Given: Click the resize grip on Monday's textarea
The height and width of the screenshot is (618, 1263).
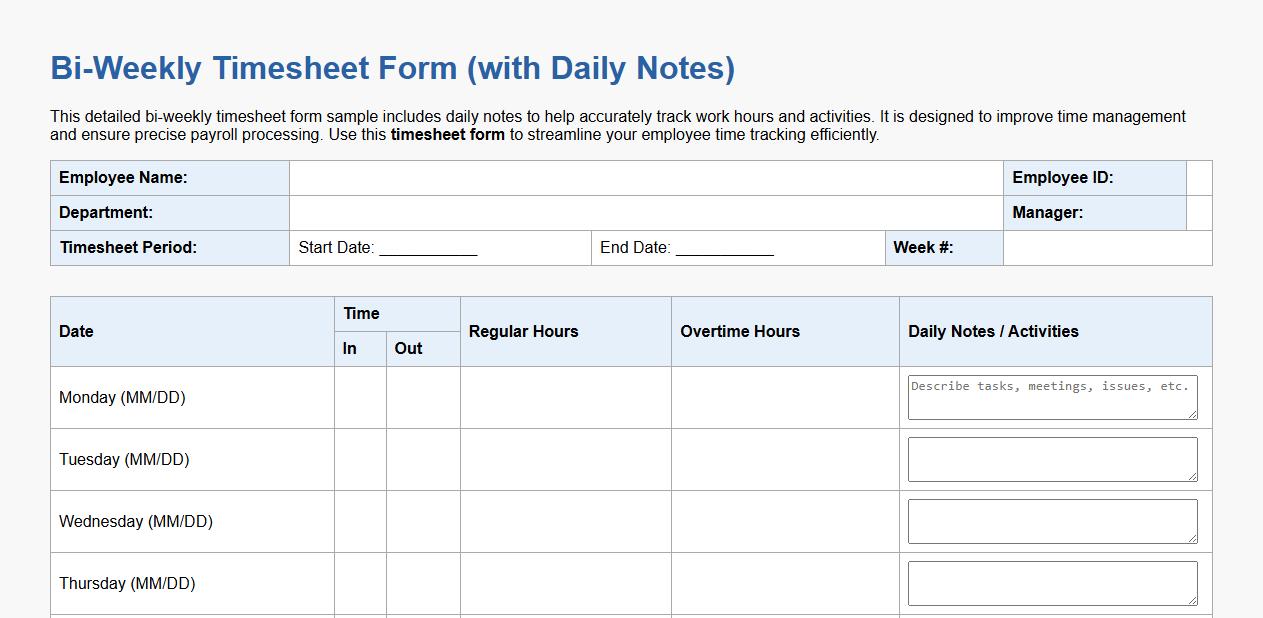Looking at the screenshot, I should pyautogui.click(x=1193, y=415).
